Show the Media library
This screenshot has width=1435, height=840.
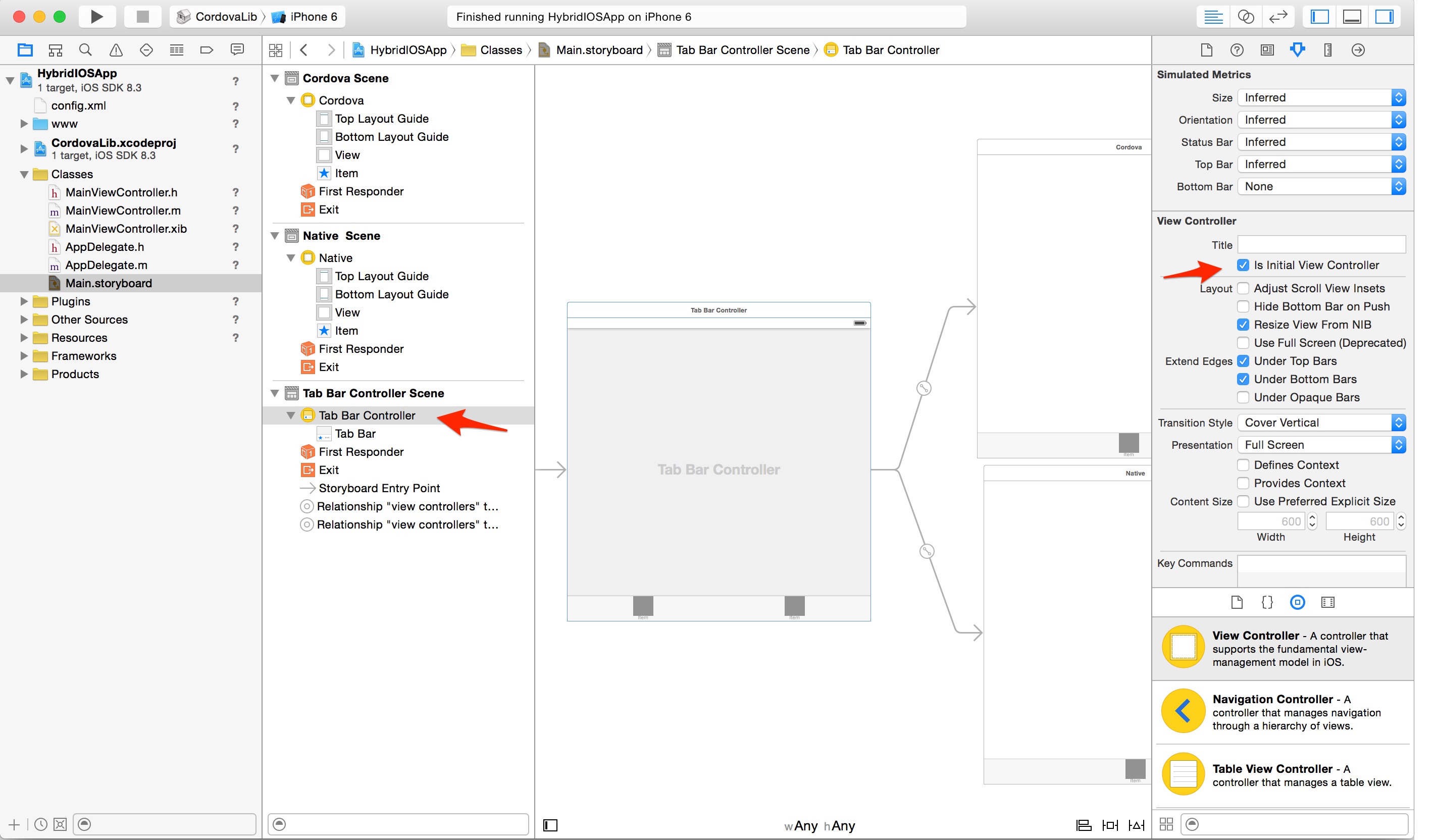1327,602
